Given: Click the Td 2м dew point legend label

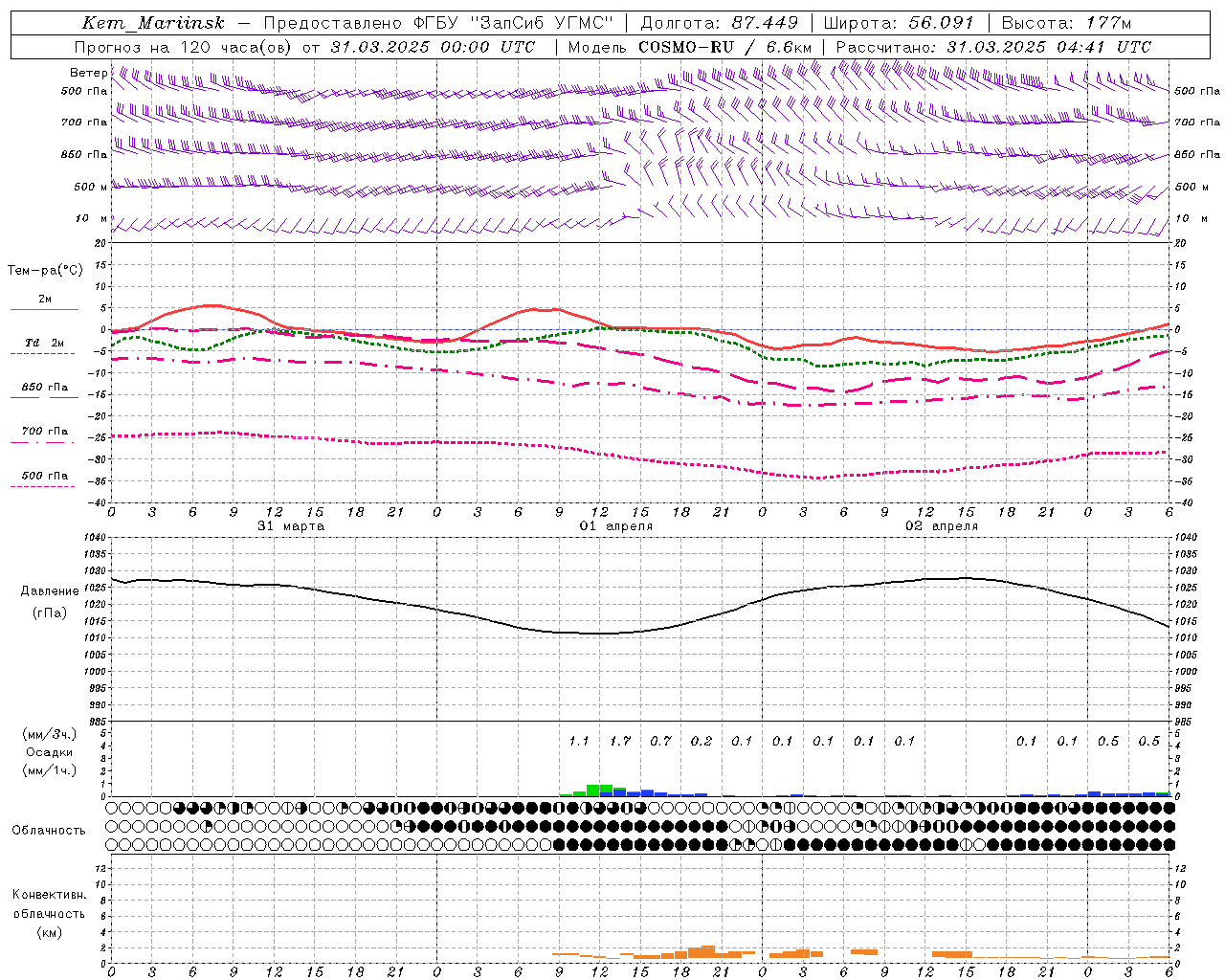Looking at the screenshot, I should [45, 343].
